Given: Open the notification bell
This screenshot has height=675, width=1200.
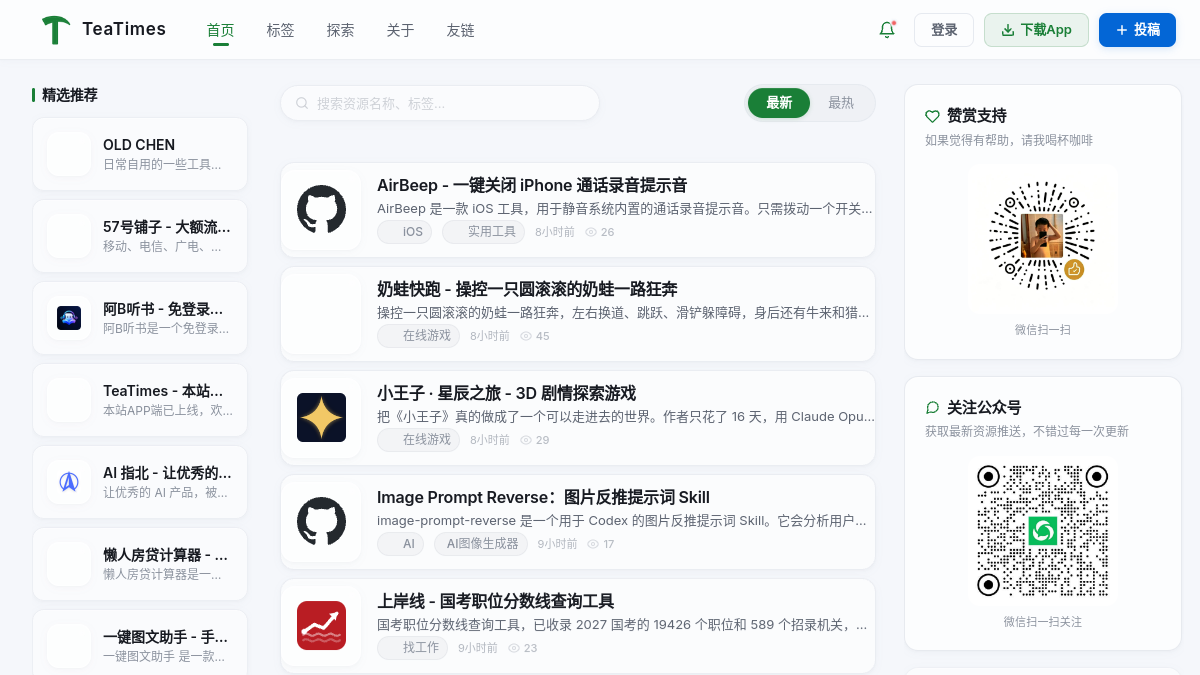Looking at the screenshot, I should click(887, 30).
